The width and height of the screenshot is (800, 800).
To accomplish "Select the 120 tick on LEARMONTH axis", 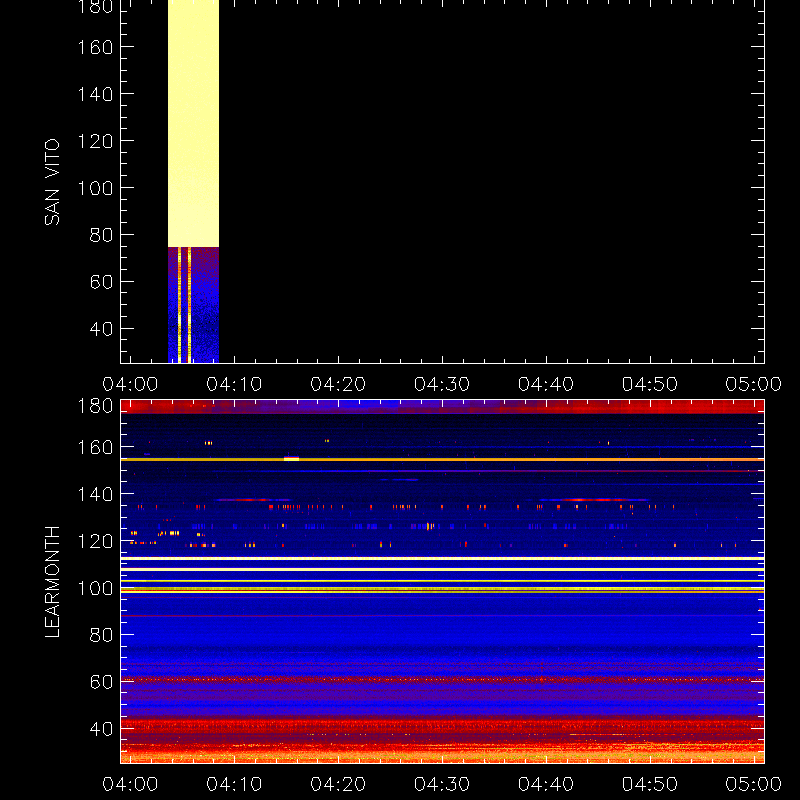I will pos(95,541).
